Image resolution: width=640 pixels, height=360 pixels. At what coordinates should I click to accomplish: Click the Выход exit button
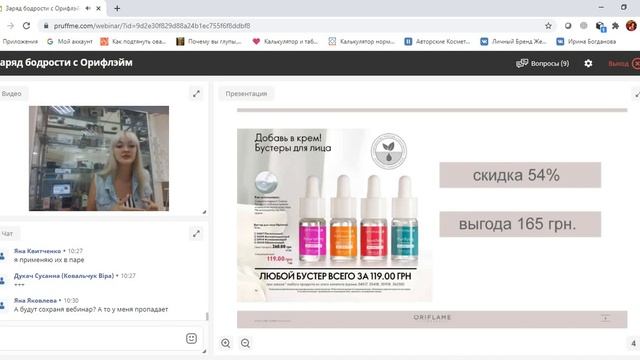click(624, 64)
